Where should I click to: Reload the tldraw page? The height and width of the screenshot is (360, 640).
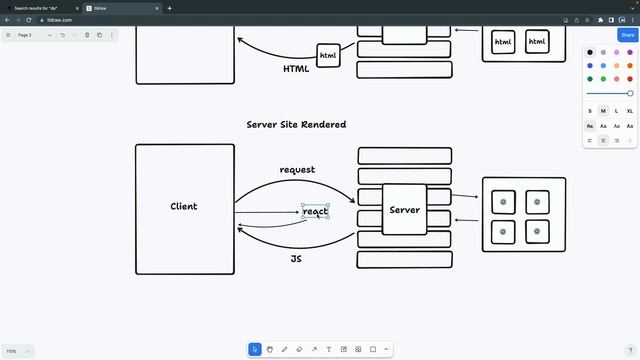tap(29, 20)
